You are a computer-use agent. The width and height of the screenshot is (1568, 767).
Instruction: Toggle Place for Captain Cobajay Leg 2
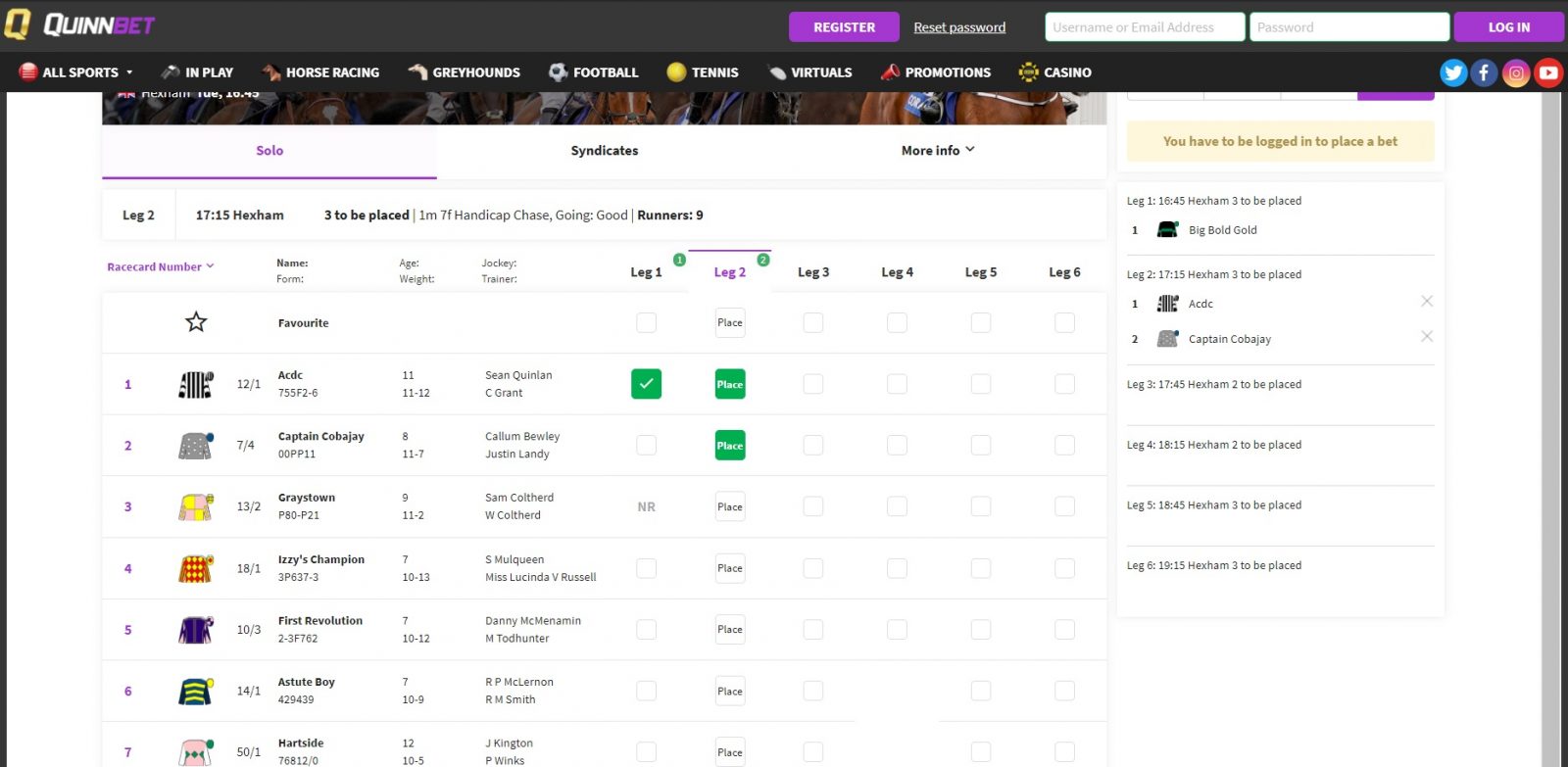pos(730,446)
